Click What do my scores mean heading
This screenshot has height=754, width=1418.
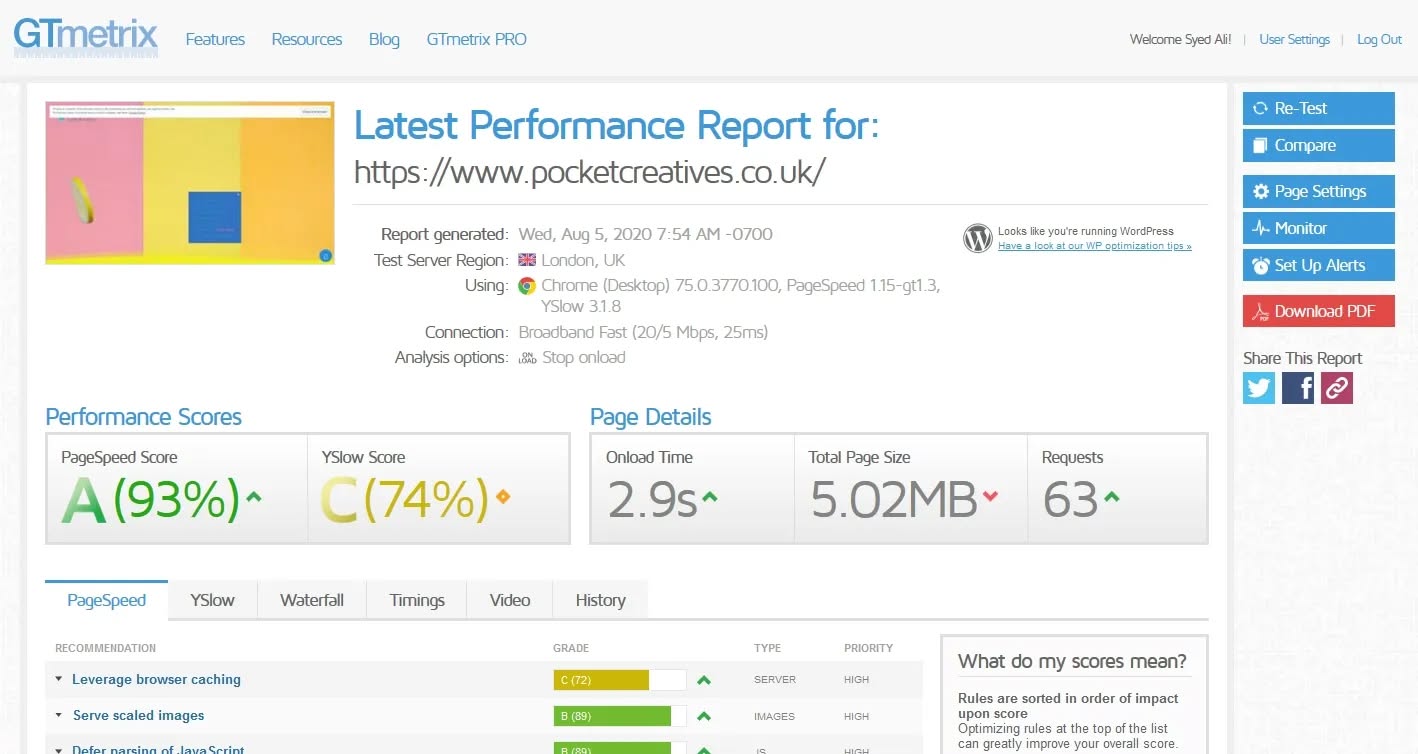(1072, 661)
